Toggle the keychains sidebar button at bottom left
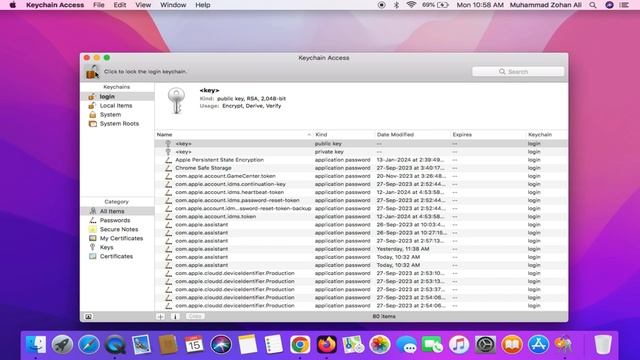 (x=88, y=316)
